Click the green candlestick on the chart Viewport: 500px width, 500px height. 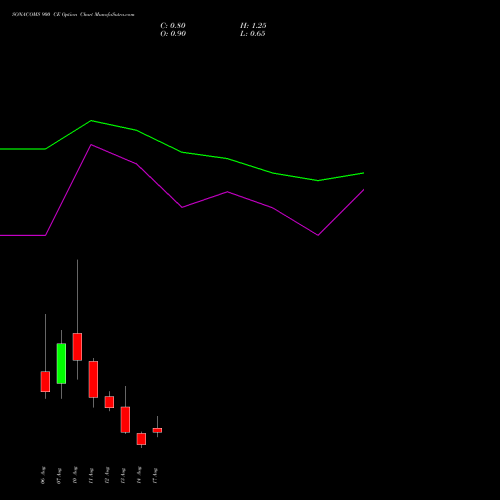click(x=61, y=363)
